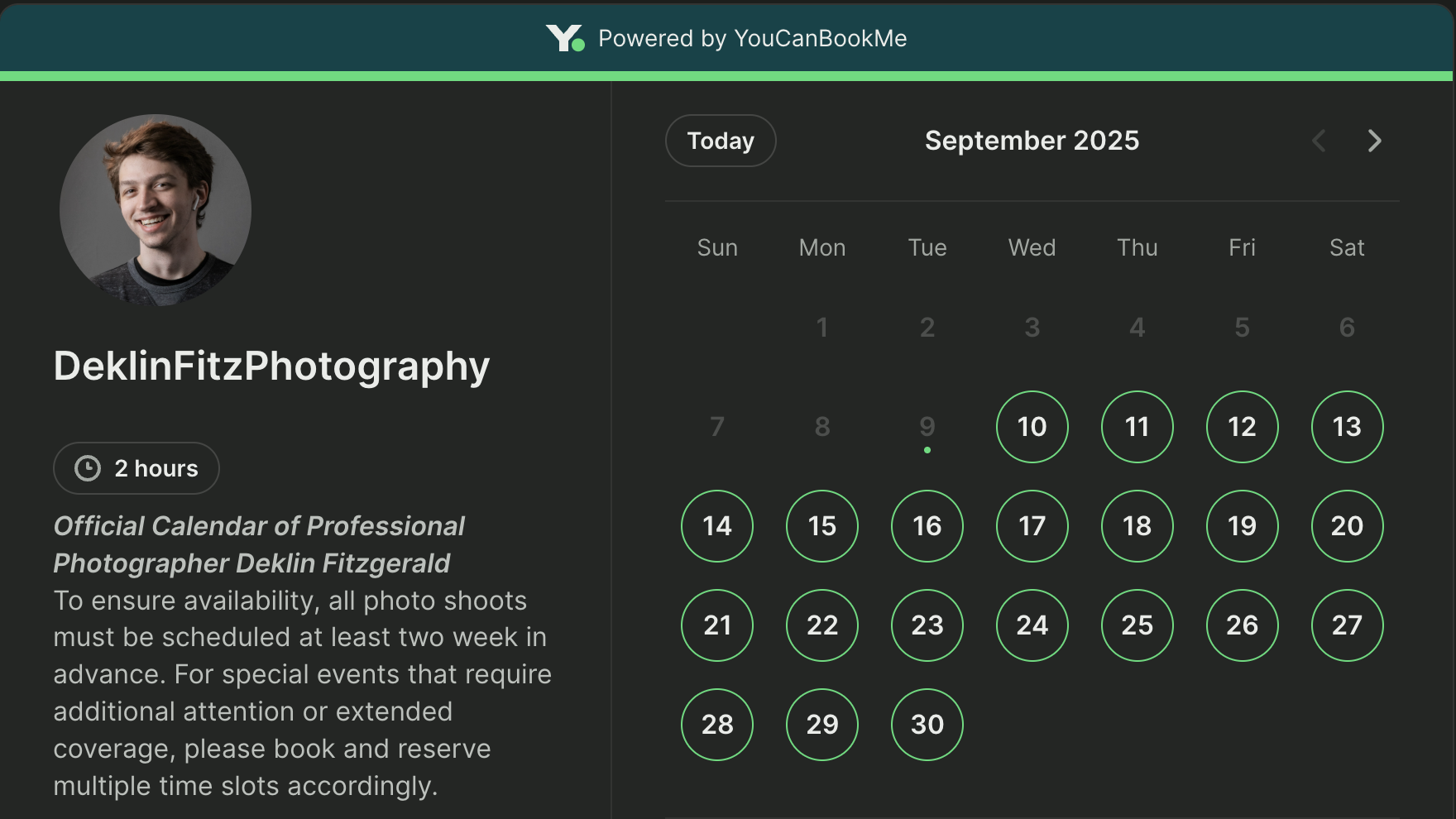Select Wednesday the 24th
Image resolution: width=1456 pixels, height=819 pixels.
coord(1032,625)
